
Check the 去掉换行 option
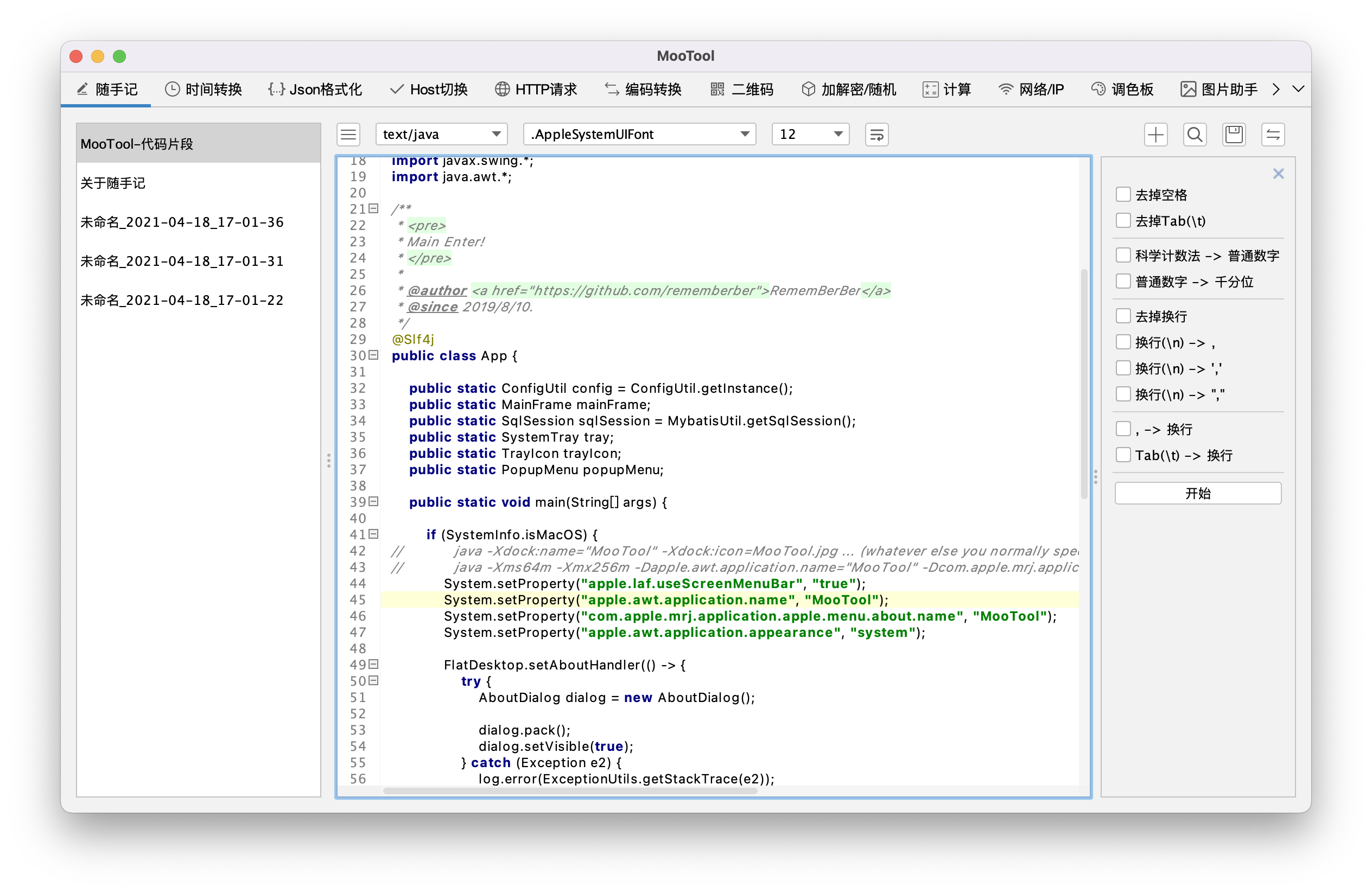click(x=1123, y=316)
